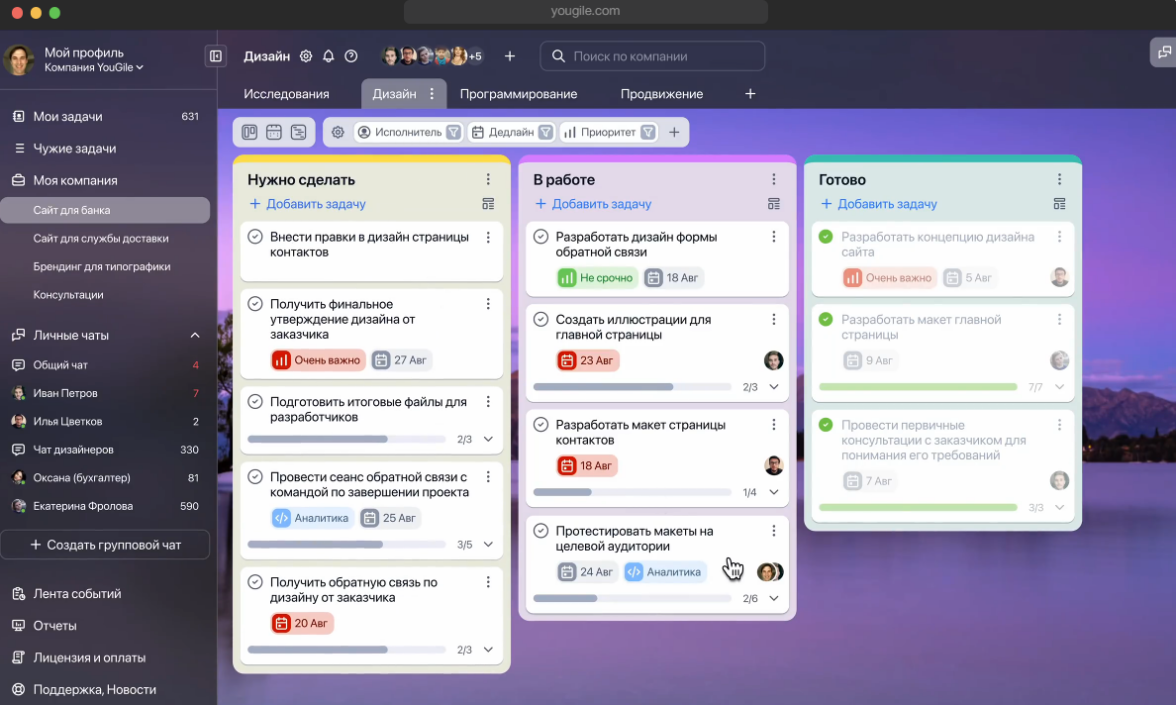Mark Подготовить итоговые файлы task complete
The height and width of the screenshot is (705, 1176).
tap(255, 402)
